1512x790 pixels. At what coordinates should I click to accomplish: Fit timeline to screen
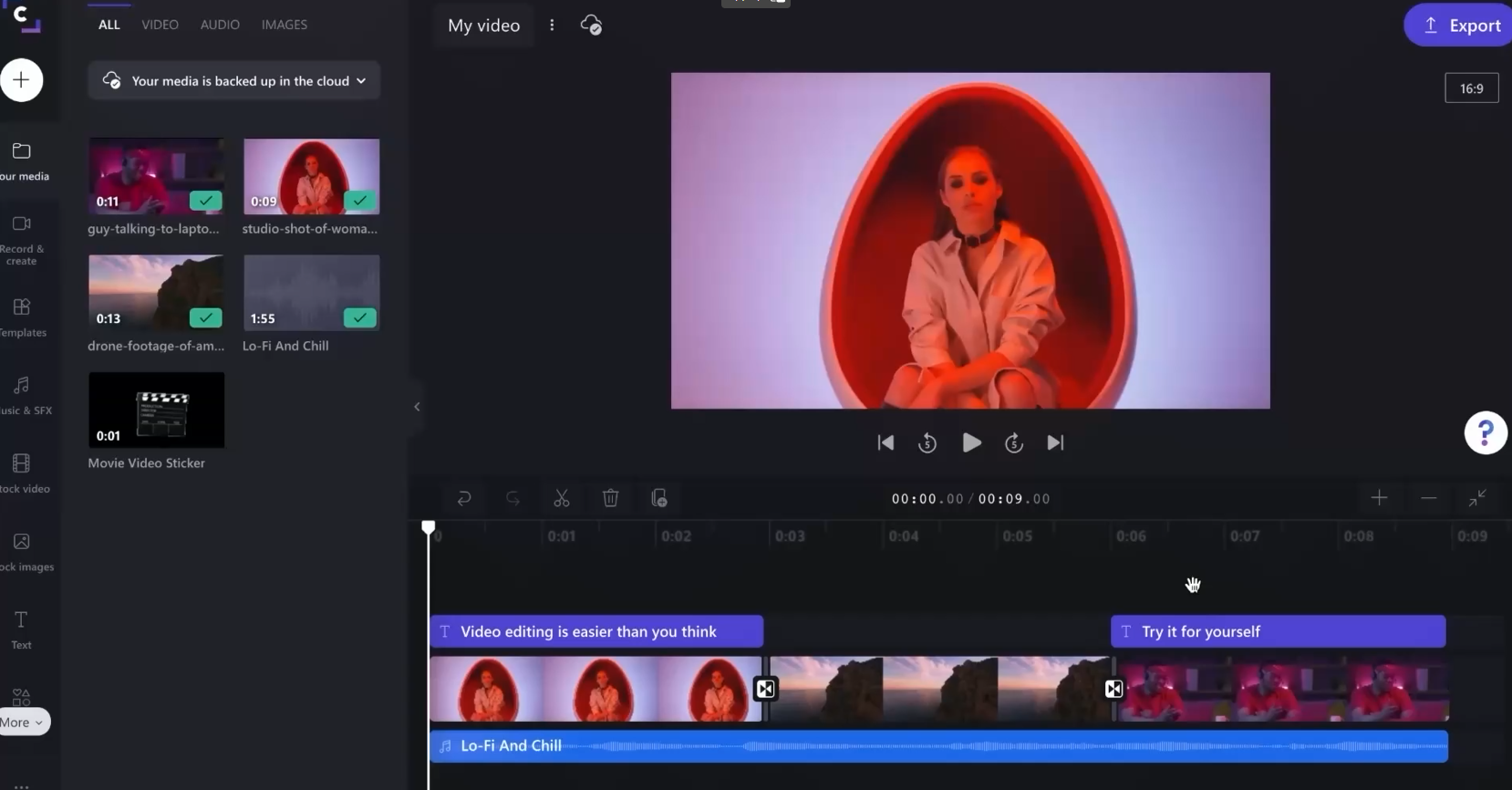point(1477,497)
